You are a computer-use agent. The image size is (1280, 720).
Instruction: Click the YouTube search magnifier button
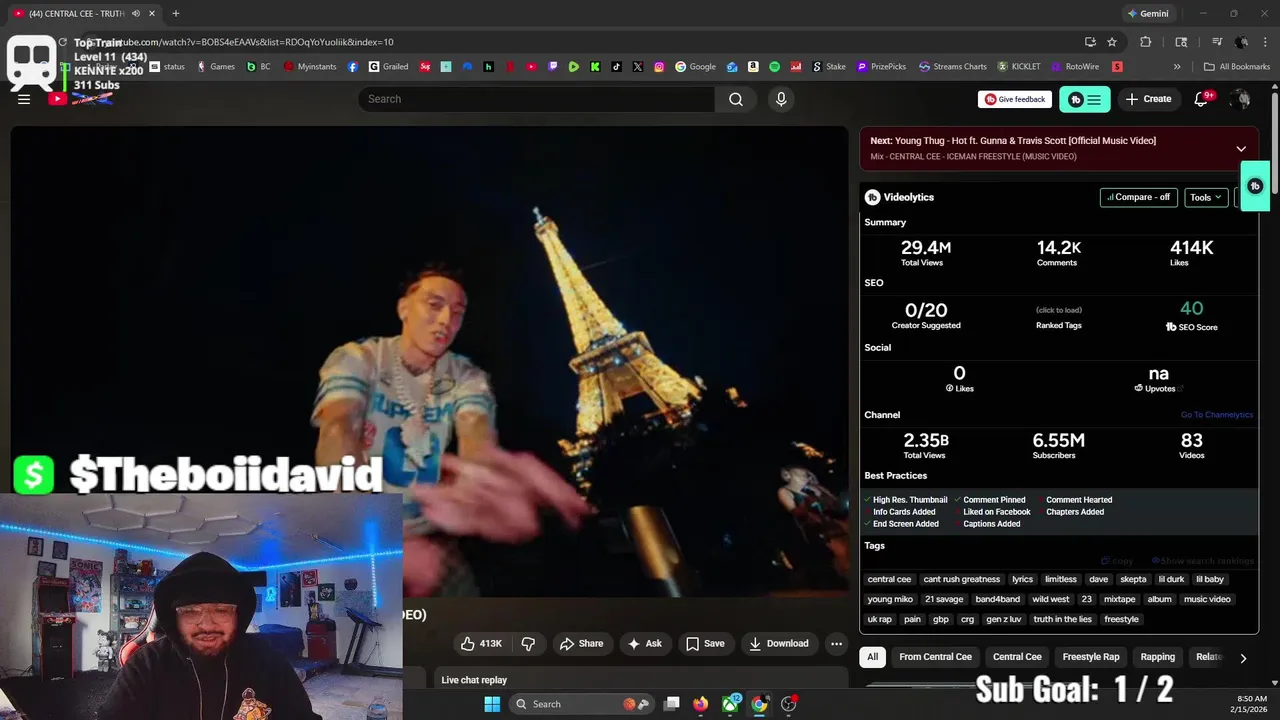(736, 99)
